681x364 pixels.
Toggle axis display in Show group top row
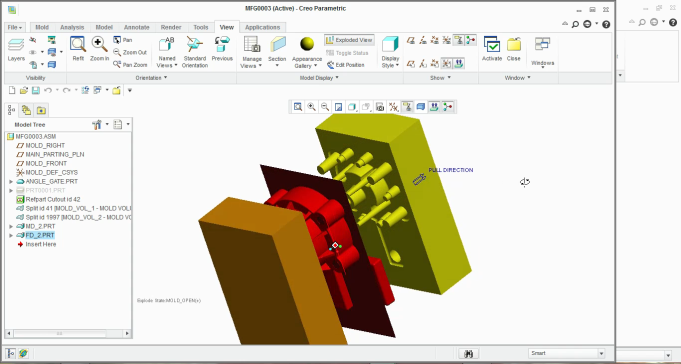(423, 40)
